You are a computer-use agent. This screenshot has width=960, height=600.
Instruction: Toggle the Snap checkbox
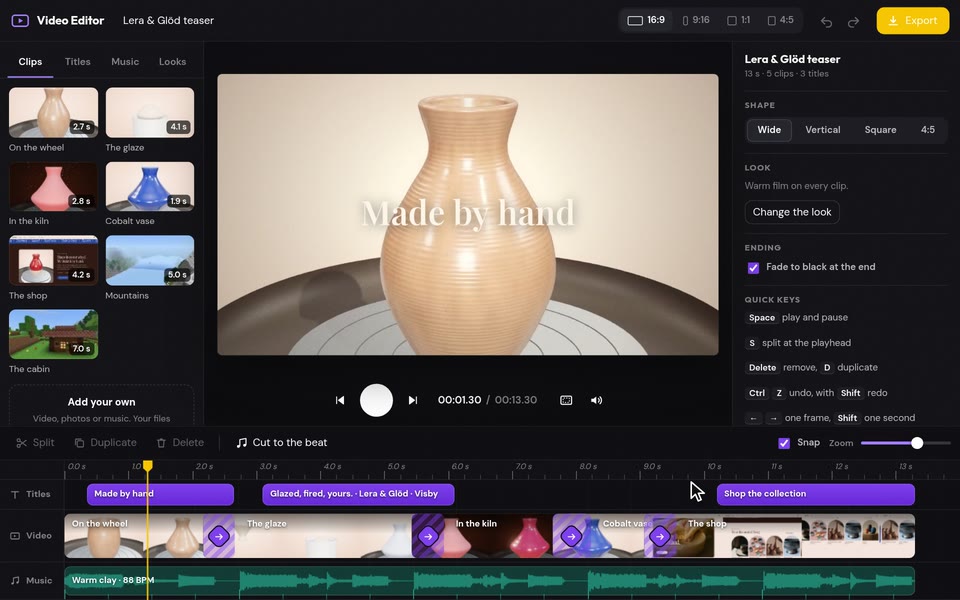tap(784, 443)
